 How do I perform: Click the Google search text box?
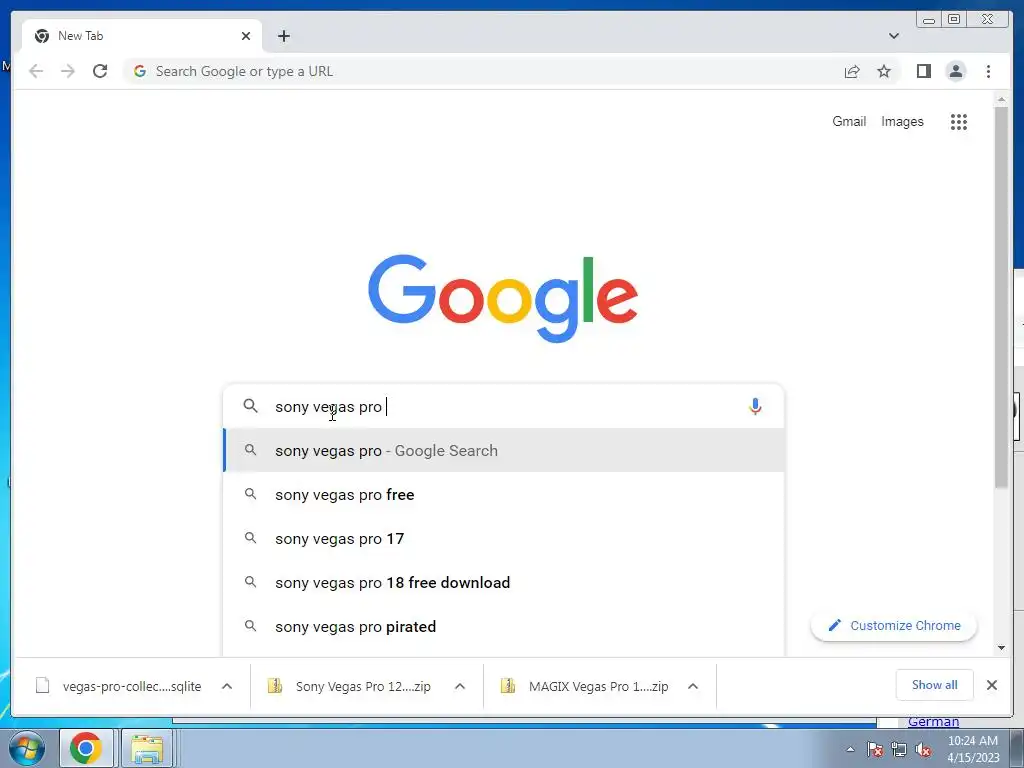tap(503, 406)
